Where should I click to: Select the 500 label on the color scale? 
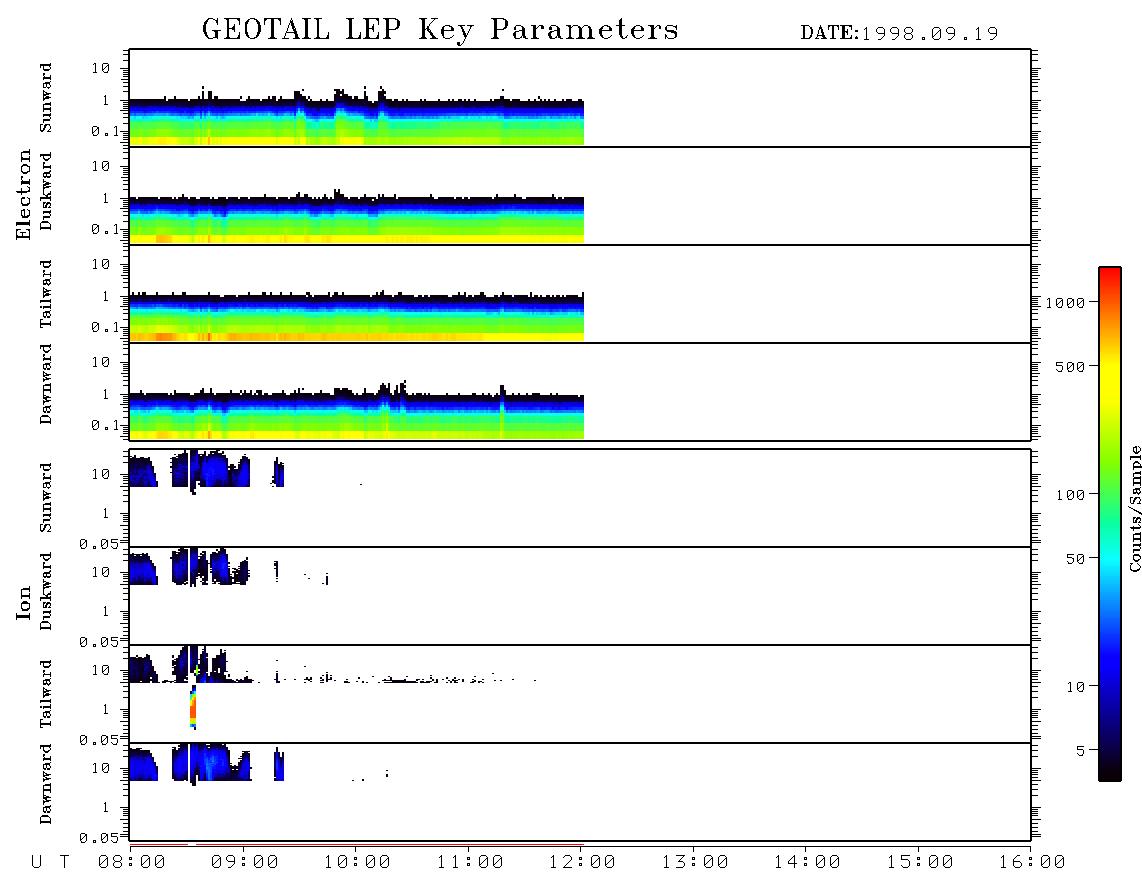[1071, 366]
